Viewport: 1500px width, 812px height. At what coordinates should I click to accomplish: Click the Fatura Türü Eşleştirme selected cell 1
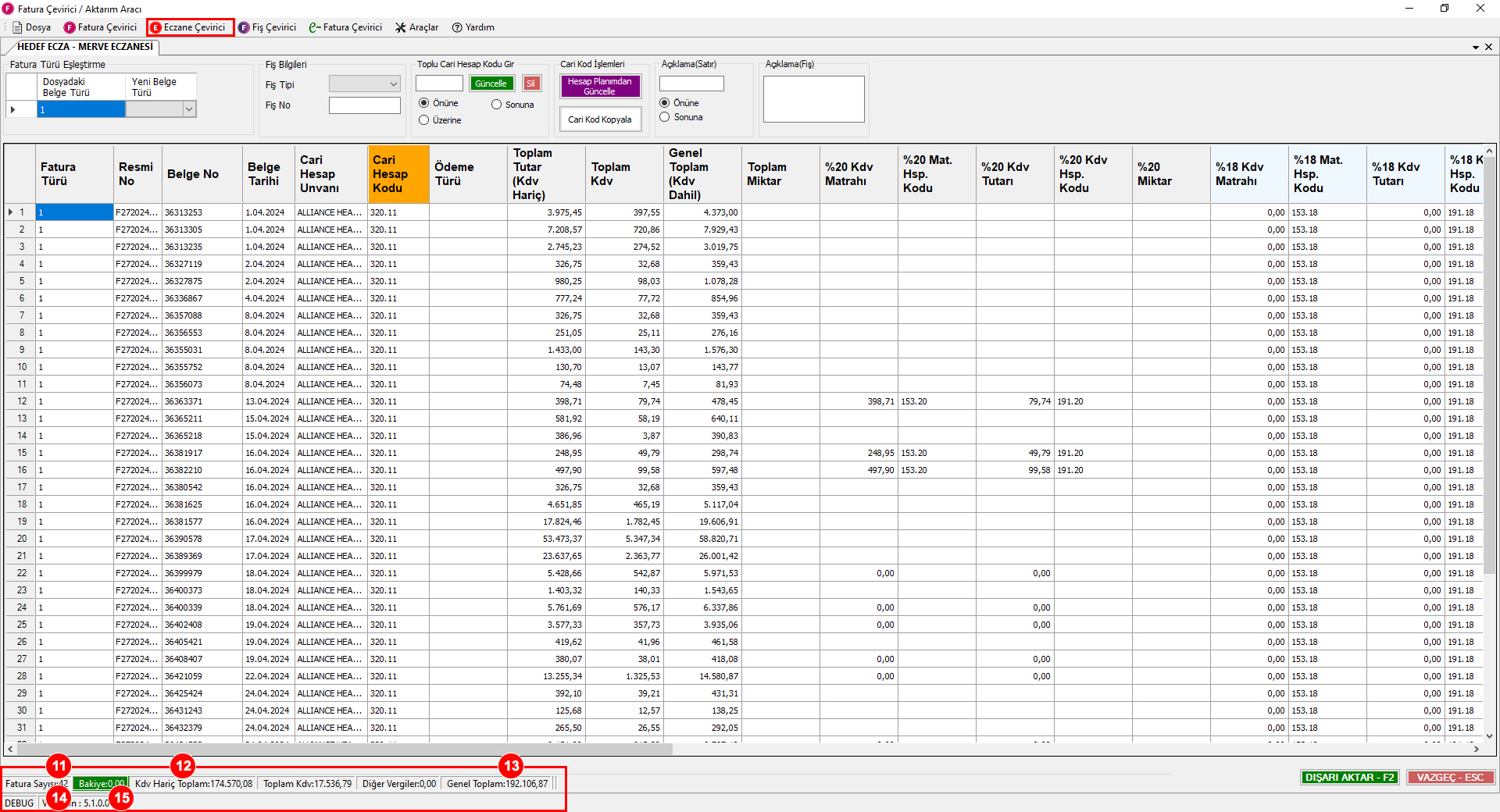[x=81, y=110]
